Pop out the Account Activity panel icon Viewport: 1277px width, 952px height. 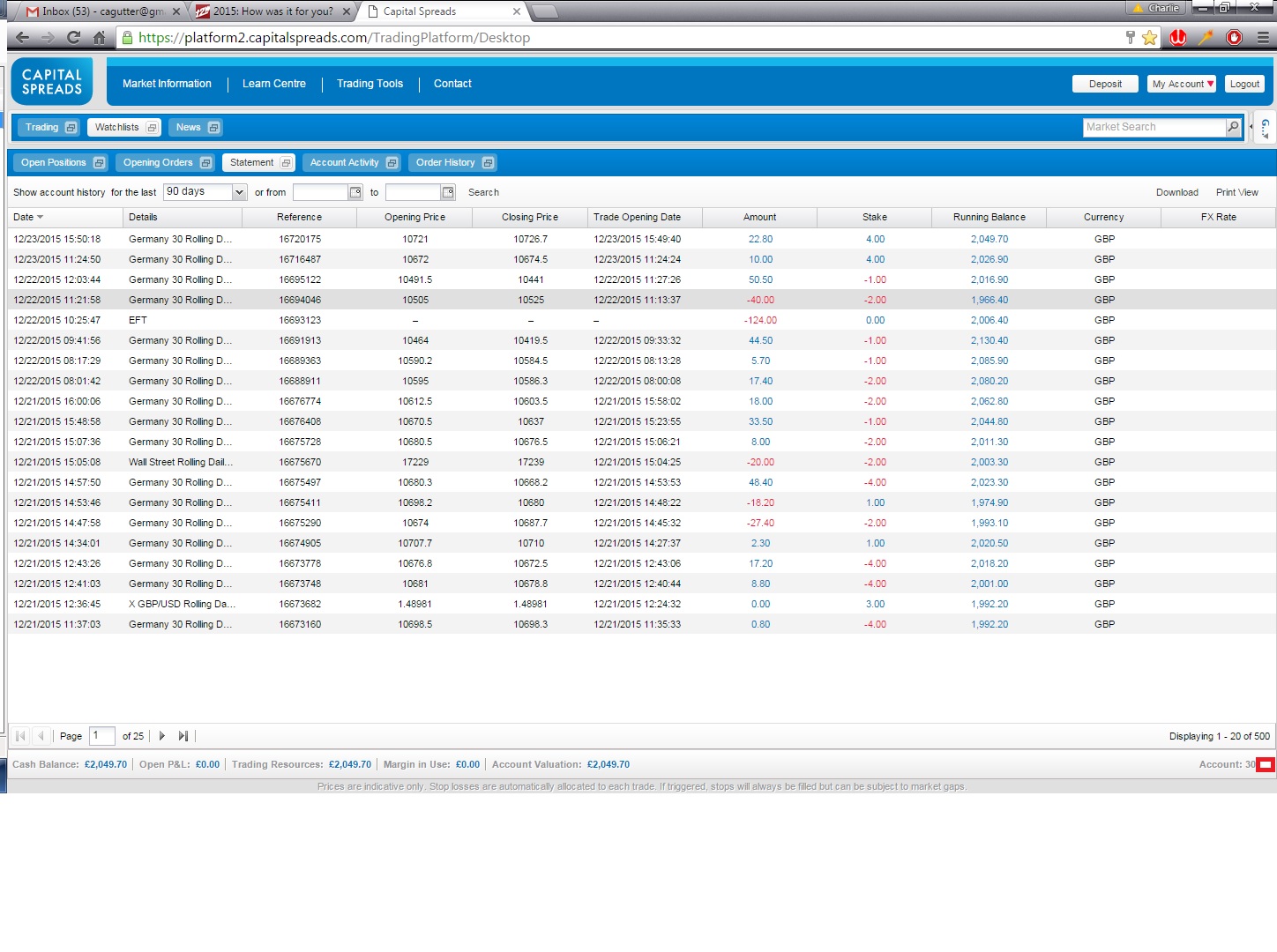392,163
